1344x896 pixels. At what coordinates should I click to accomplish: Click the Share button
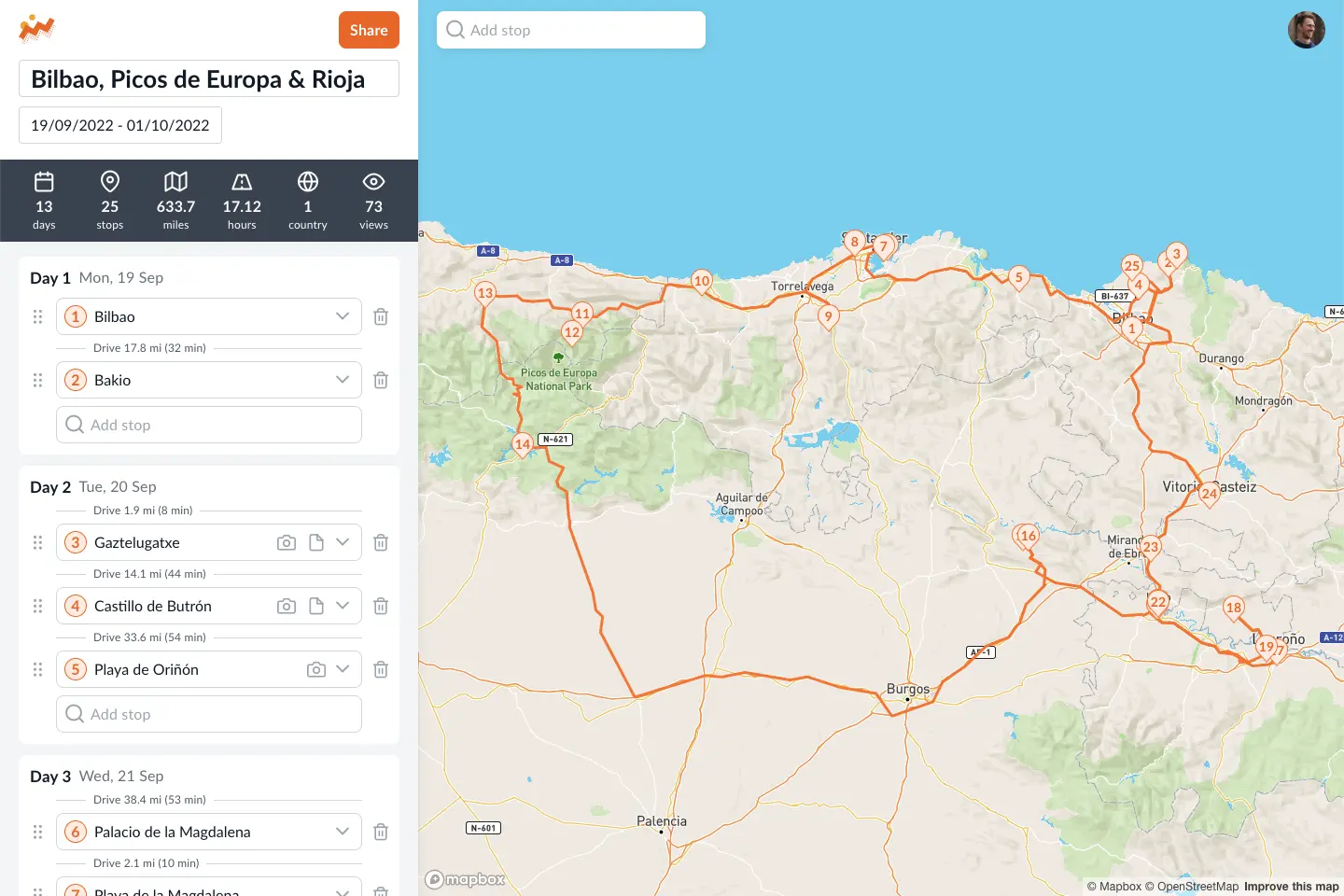(x=369, y=29)
